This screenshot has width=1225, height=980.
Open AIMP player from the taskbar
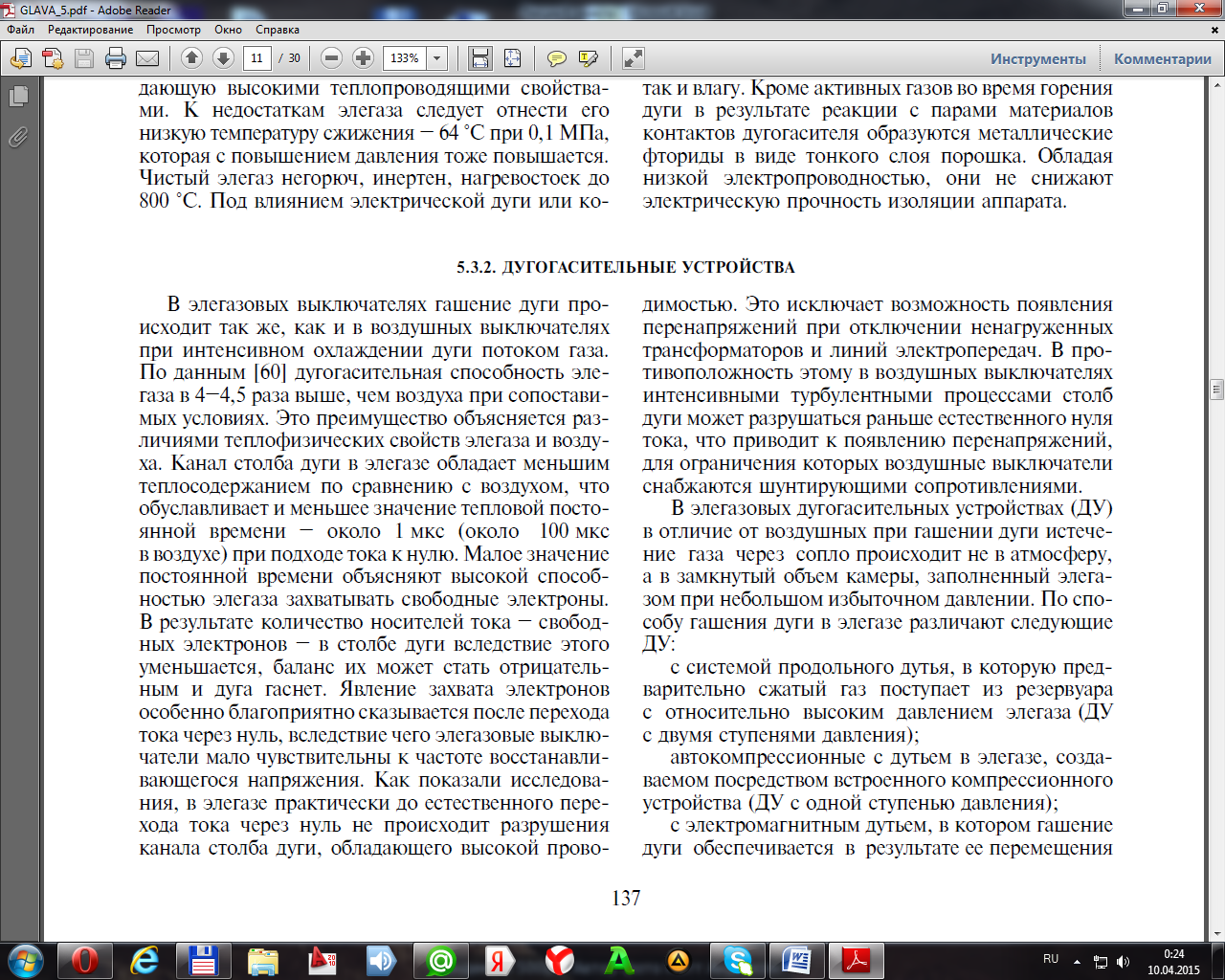tap(678, 961)
